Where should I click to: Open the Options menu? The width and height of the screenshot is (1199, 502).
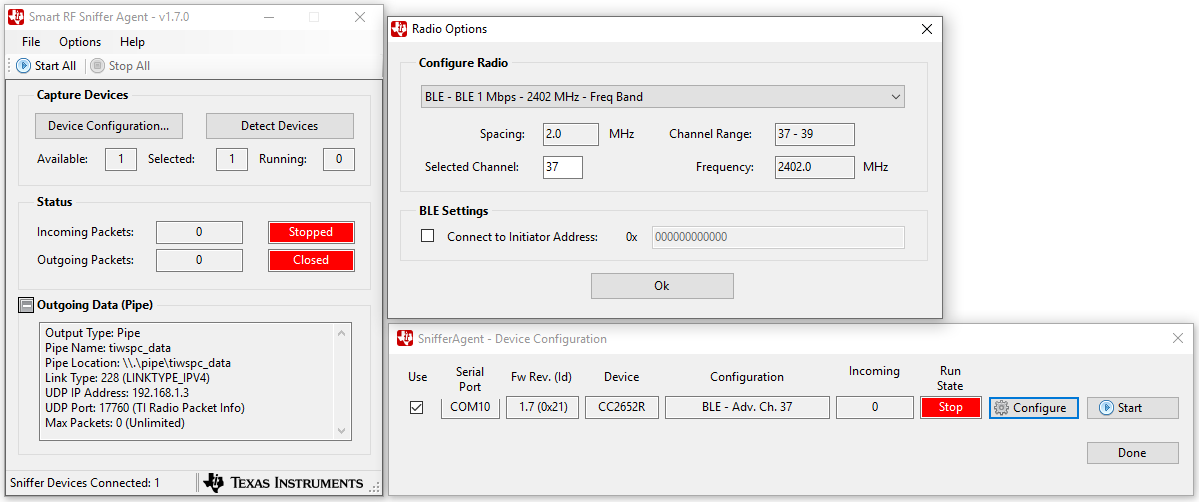(x=80, y=42)
